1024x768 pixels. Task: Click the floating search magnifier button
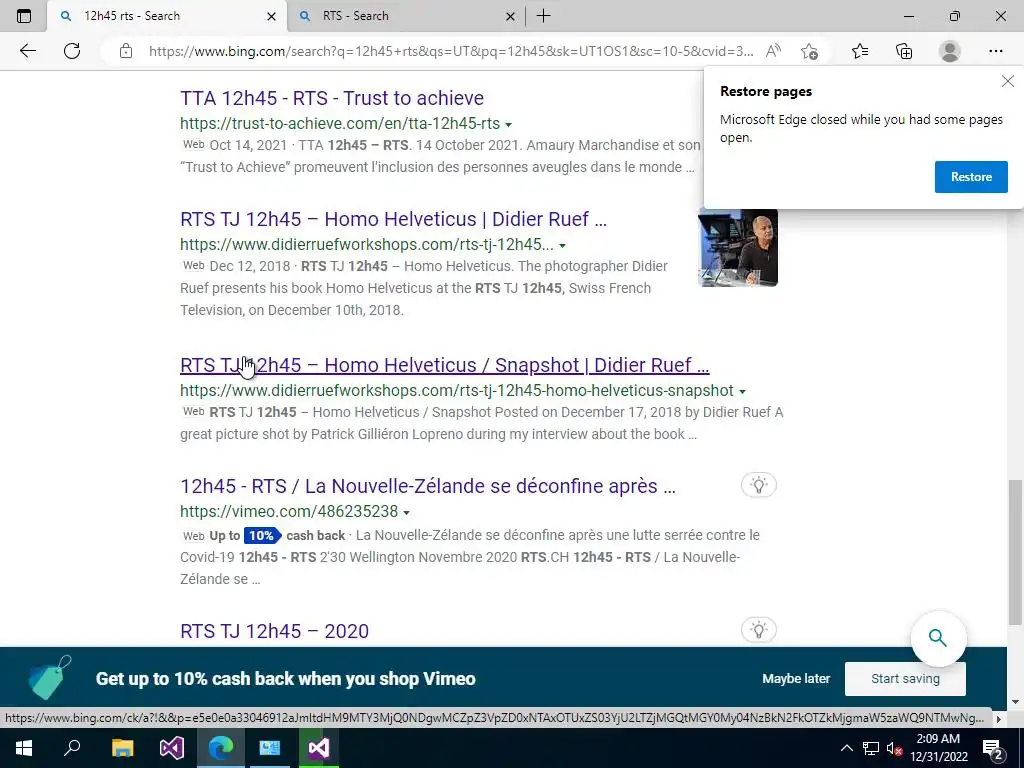938,638
